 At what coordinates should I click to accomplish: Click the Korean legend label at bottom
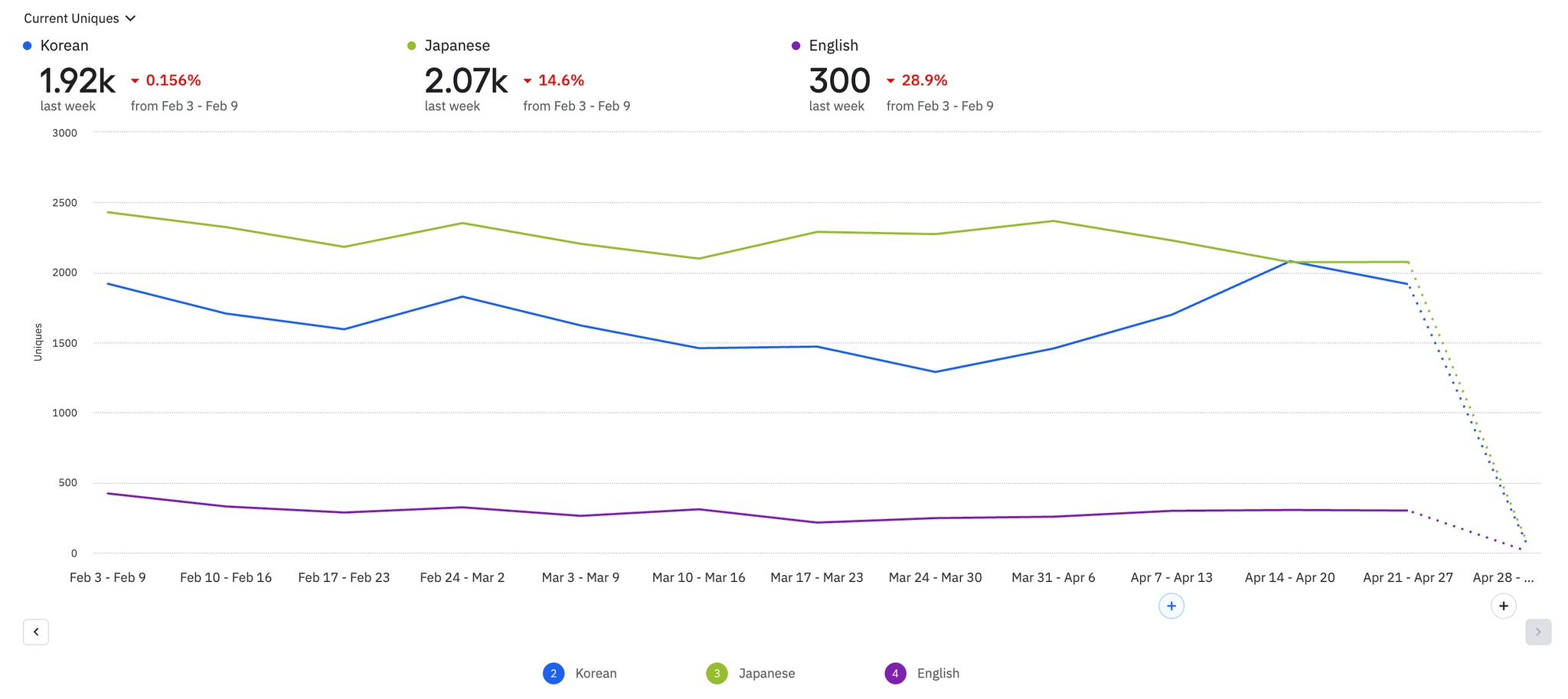tap(596, 674)
